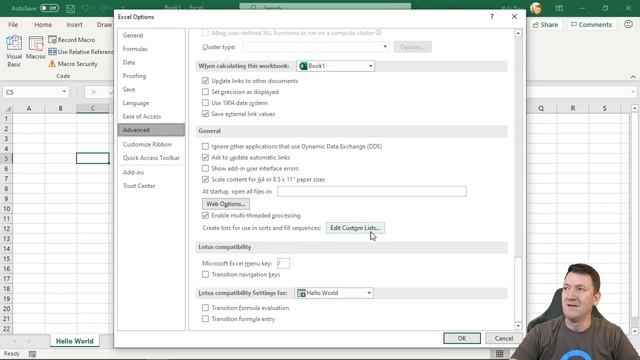Viewport: 640px width, 360px height.
Task: Open the Comments pane button
Action: (x=591, y=24)
